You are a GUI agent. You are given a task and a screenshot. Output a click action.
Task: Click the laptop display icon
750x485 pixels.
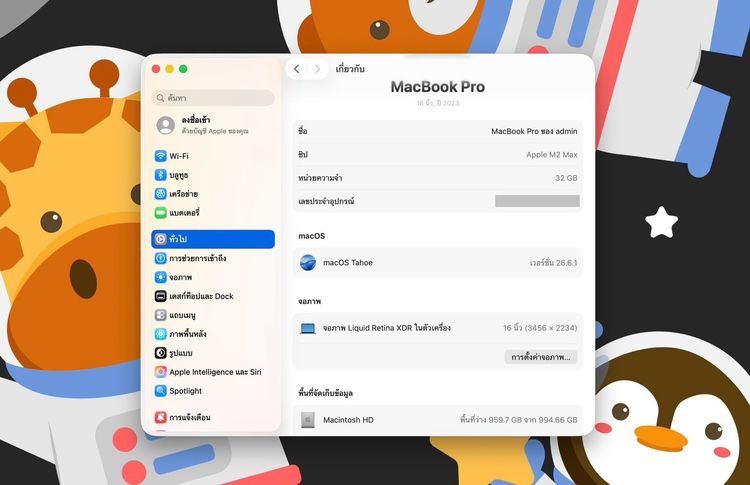[x=308, y=329]
